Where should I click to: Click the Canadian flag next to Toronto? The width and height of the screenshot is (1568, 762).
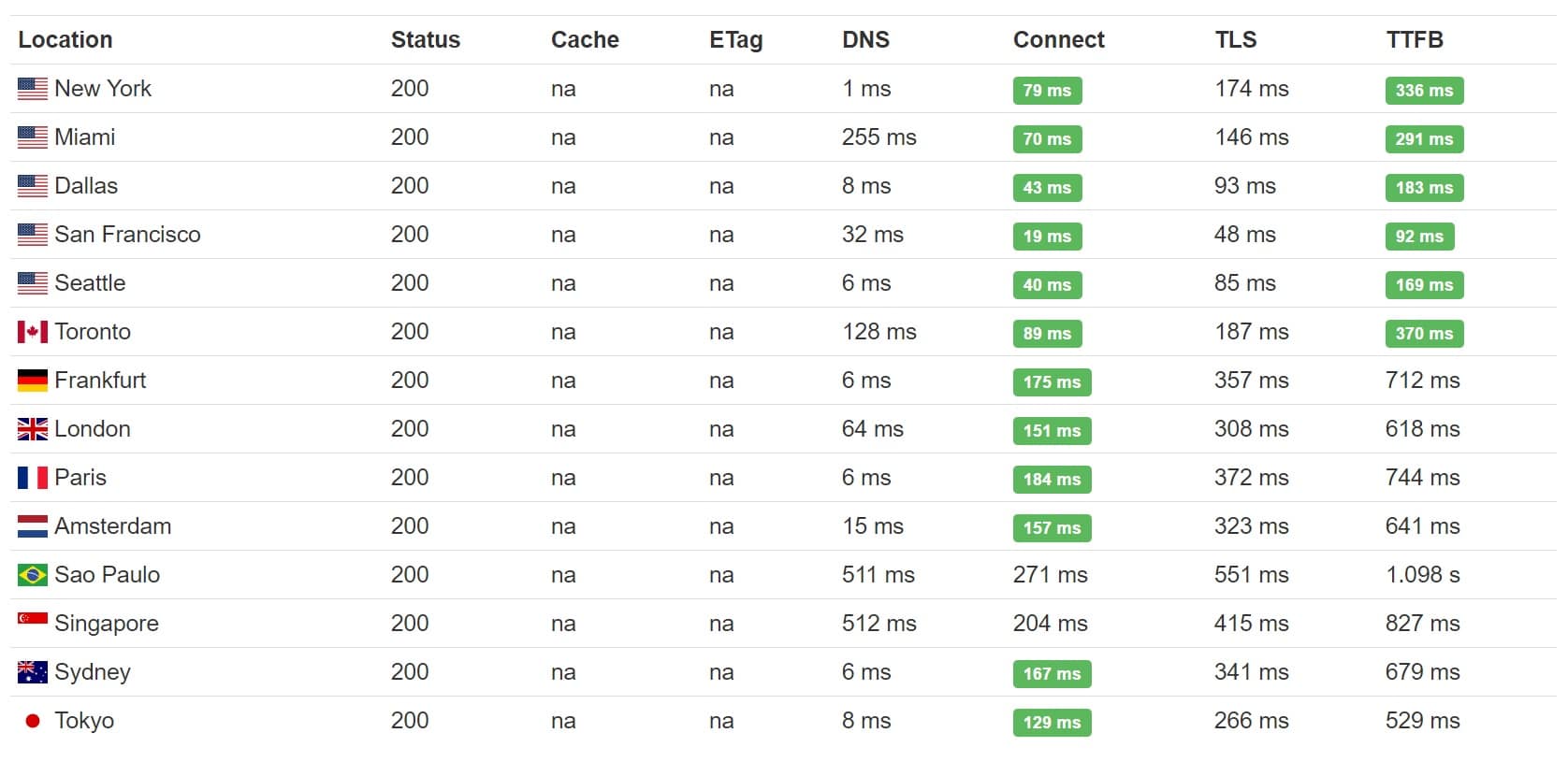click(x=32, y=332)
